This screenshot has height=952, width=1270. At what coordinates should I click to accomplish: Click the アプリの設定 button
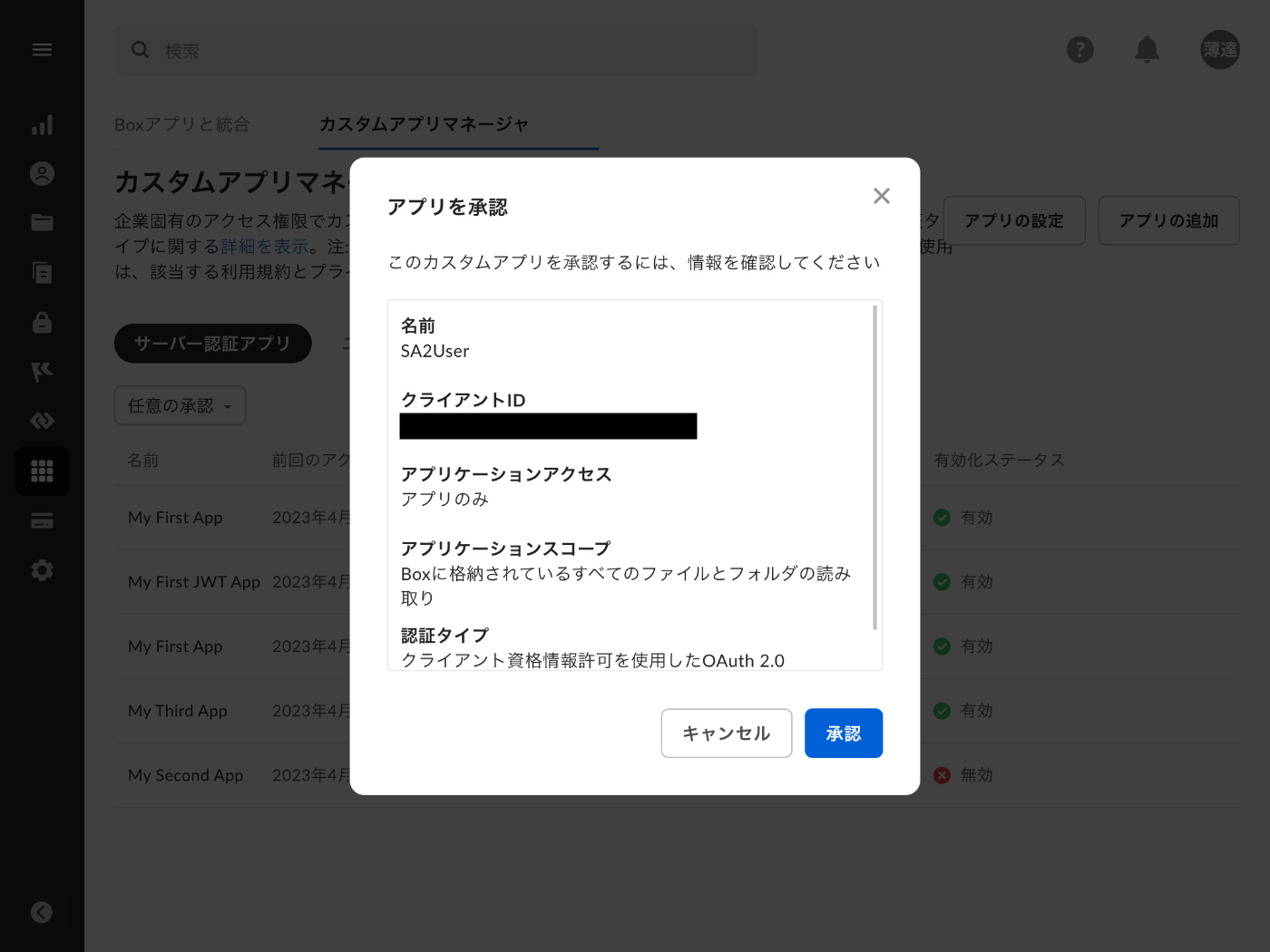pyautogui.click(x=1014, y=220)
